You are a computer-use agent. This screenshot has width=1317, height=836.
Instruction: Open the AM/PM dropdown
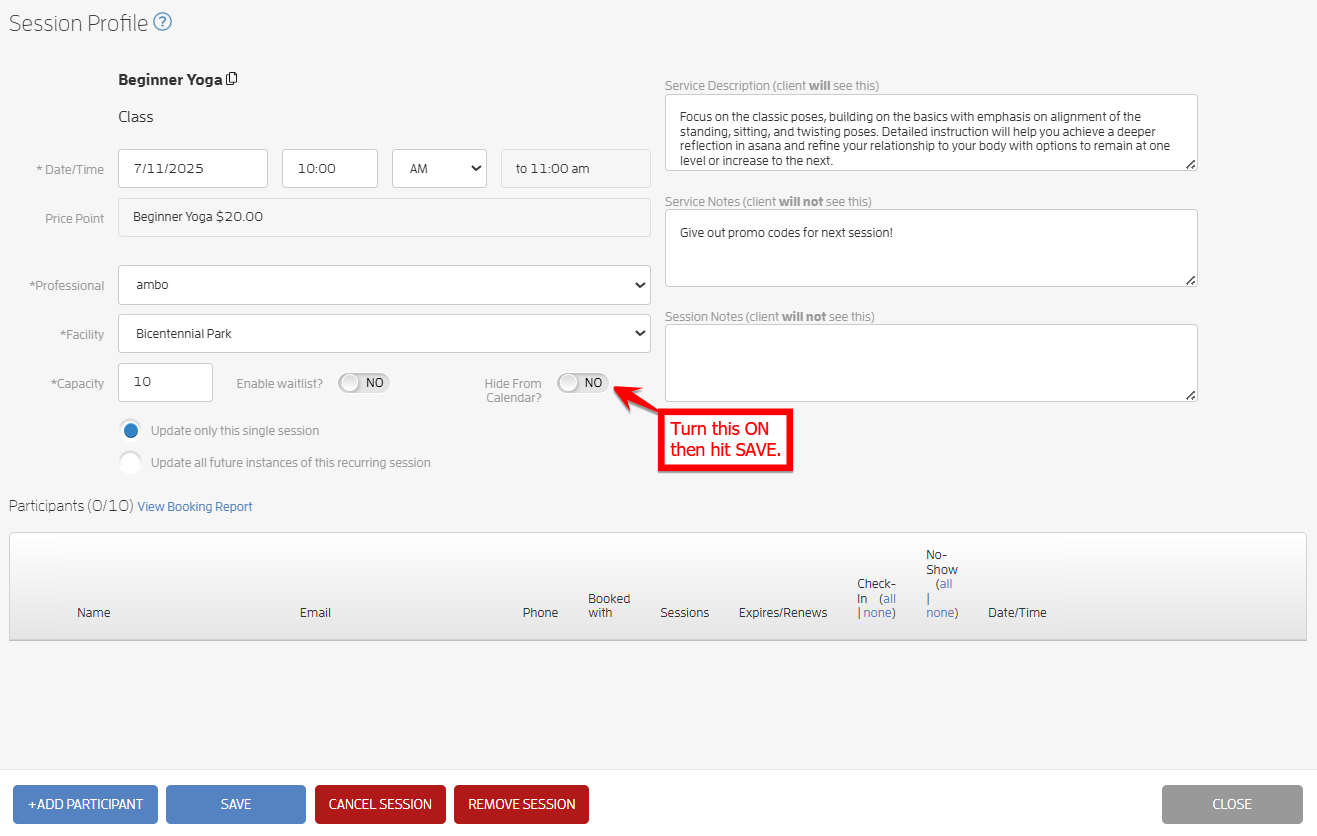[439, 168]
